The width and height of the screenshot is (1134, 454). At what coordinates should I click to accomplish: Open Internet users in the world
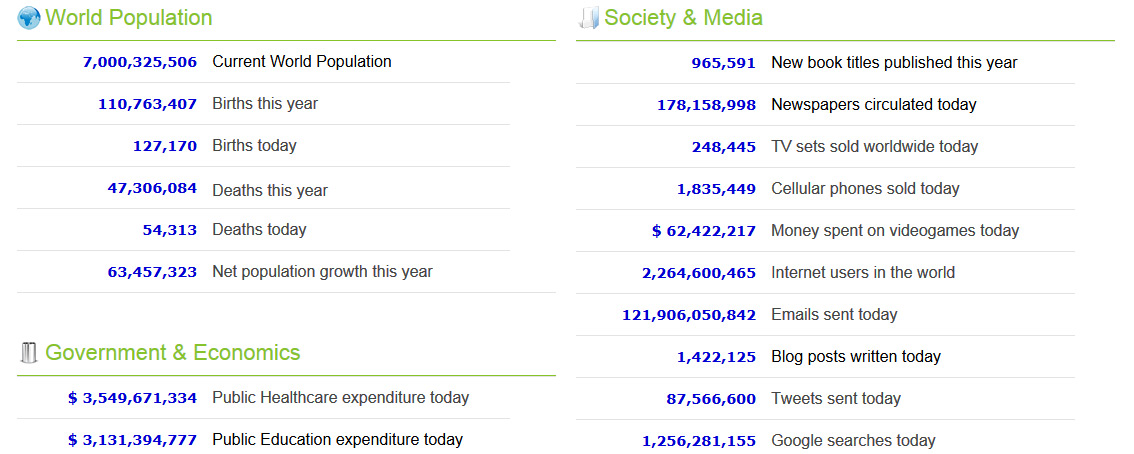[x=863, y=273]
